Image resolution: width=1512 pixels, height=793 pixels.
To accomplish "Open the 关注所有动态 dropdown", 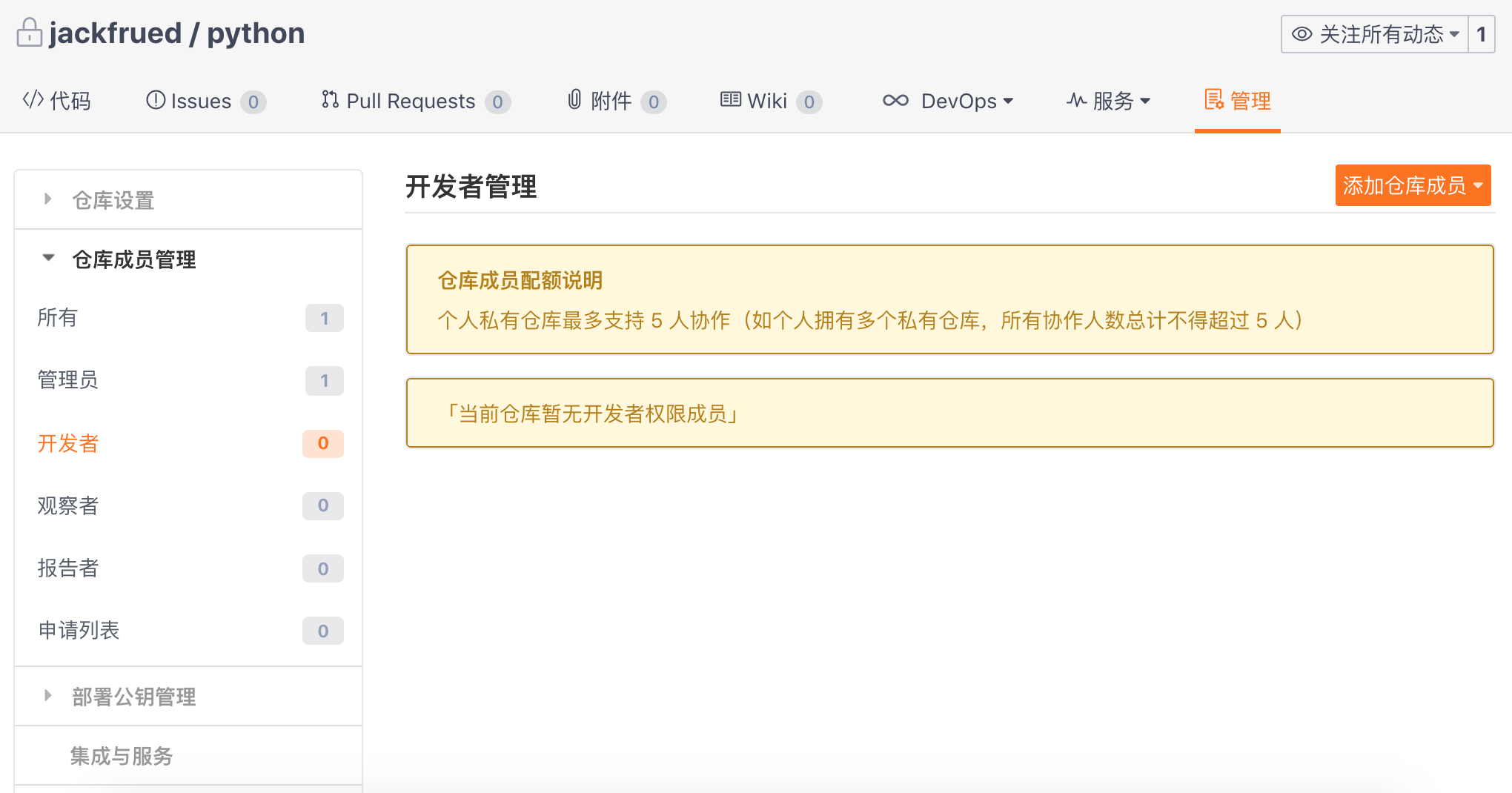I will [x=1455, y=33].
